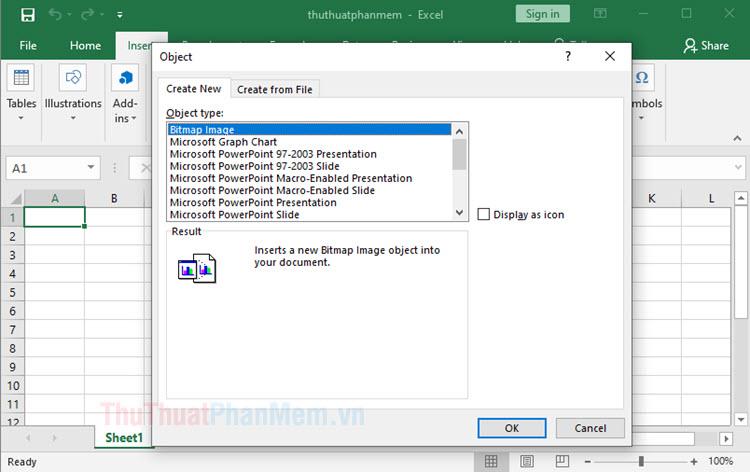Viewport: 750px width, 472px height.
Task: Open the Add-ins group
Action: [x=125, y=92]
